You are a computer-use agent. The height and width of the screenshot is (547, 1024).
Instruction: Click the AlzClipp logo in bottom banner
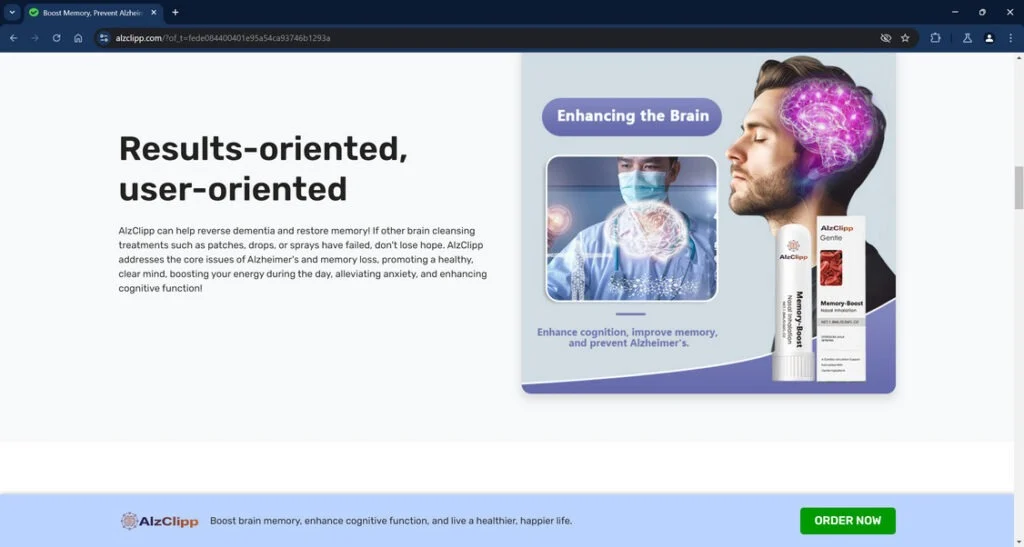(159, 521)
